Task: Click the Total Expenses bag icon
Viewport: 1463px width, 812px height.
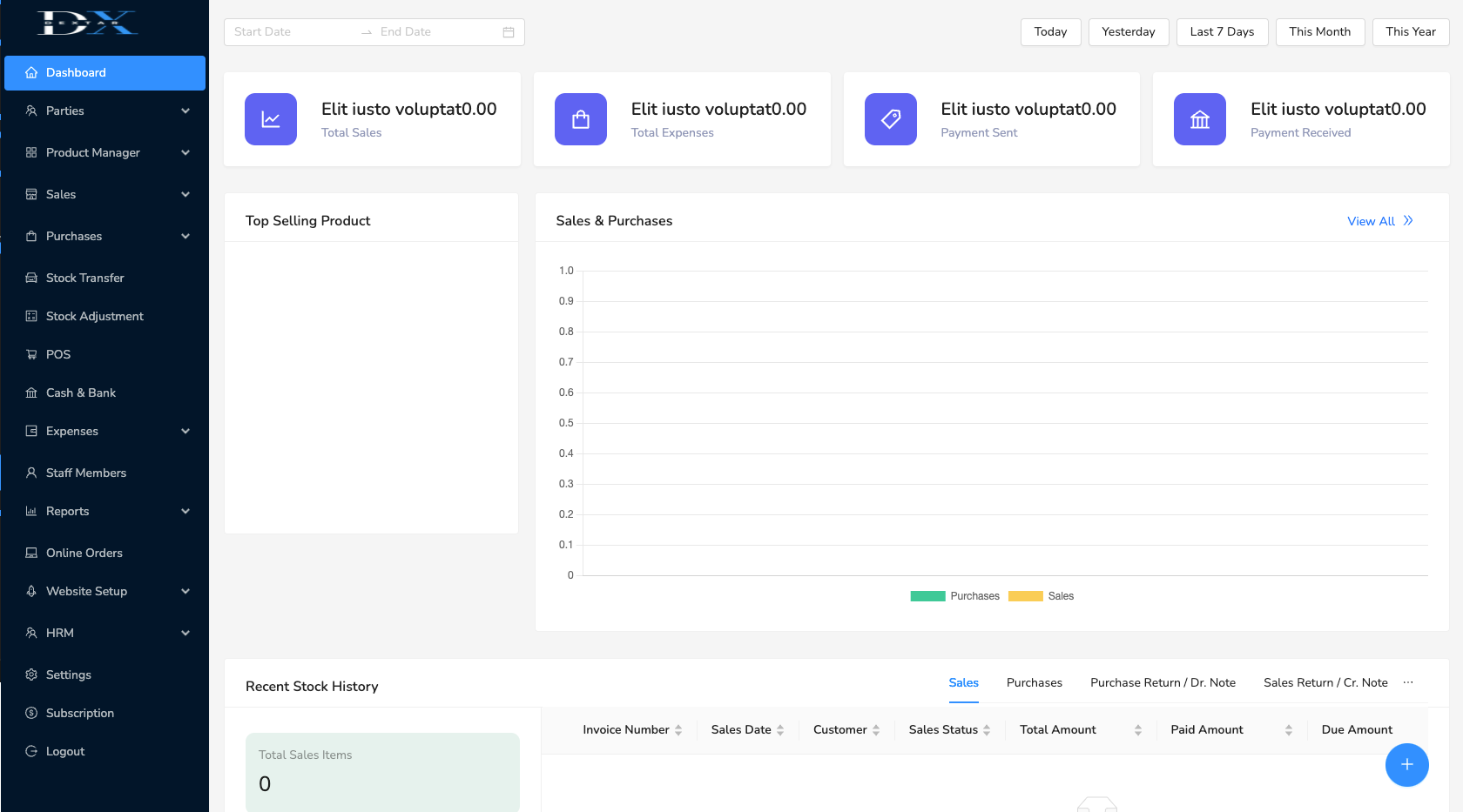Action: pyautogui.click(x=581, y=119)
